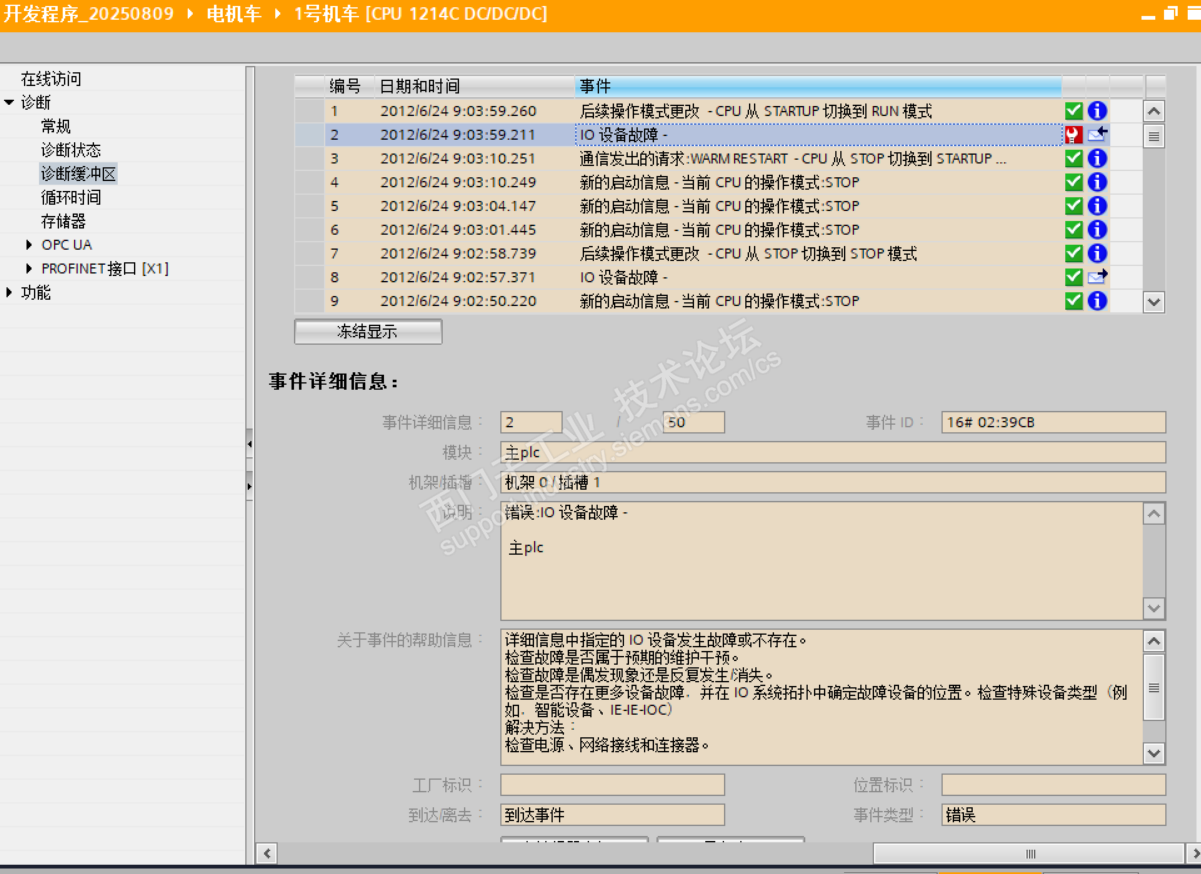Click outgoing event icon in row 8

[1098, 277]
